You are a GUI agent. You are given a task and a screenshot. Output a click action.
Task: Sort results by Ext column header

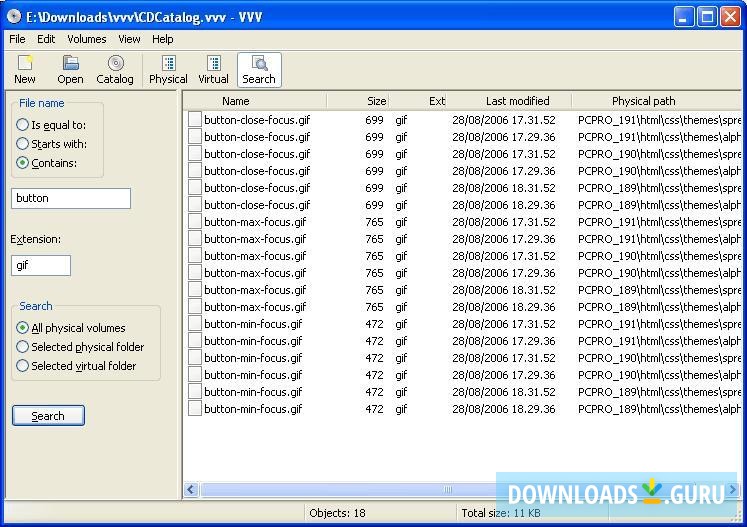click(418, 101)
